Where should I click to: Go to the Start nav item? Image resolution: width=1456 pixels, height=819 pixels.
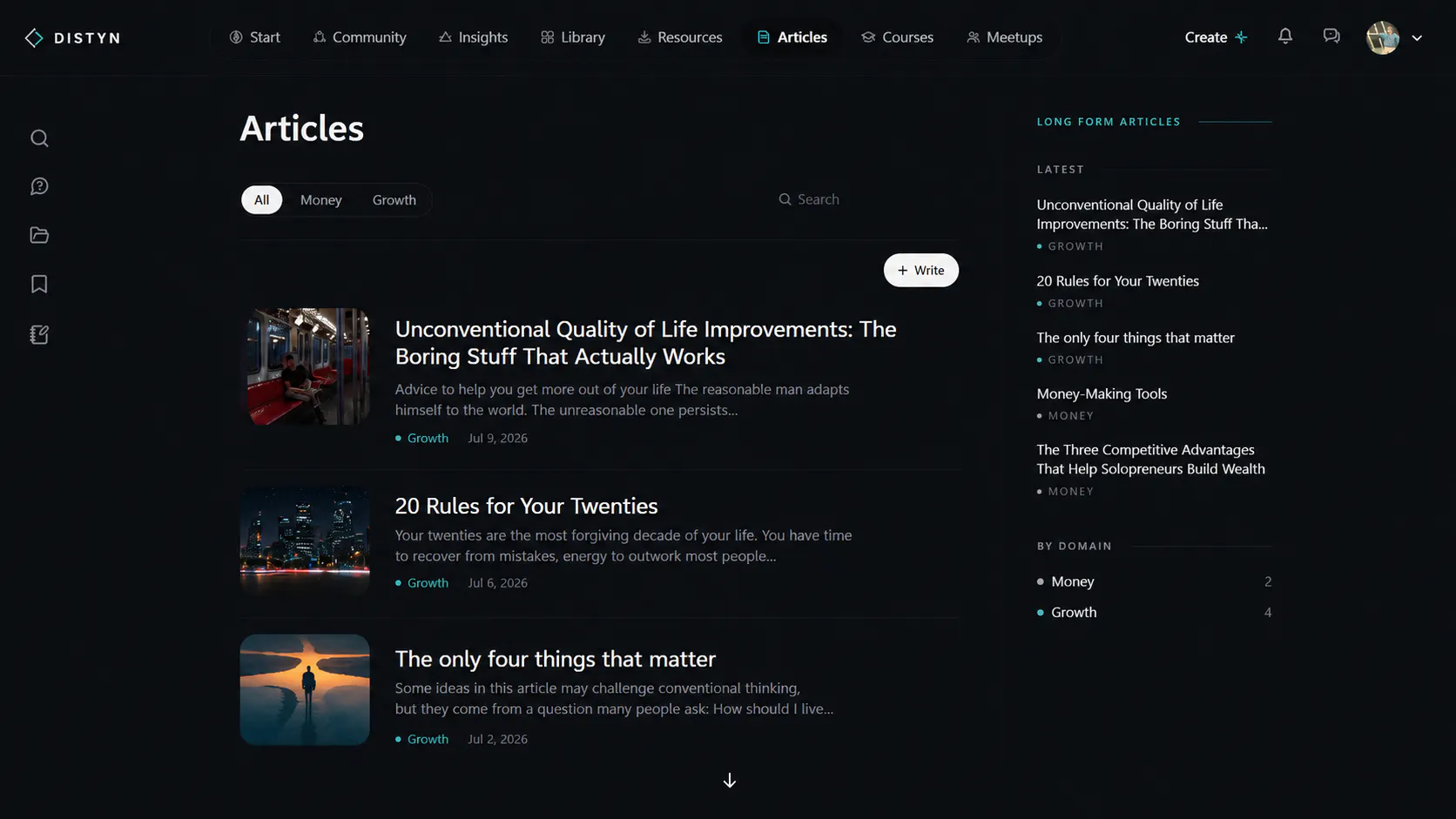[254, 37]
